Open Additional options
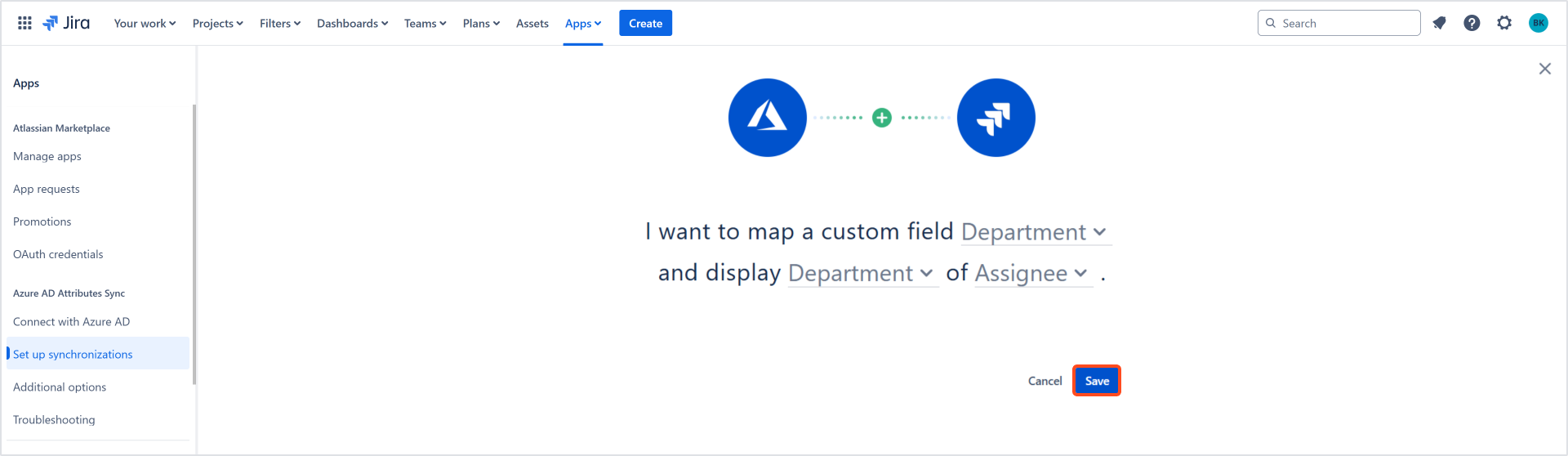 tap(60, 387)
